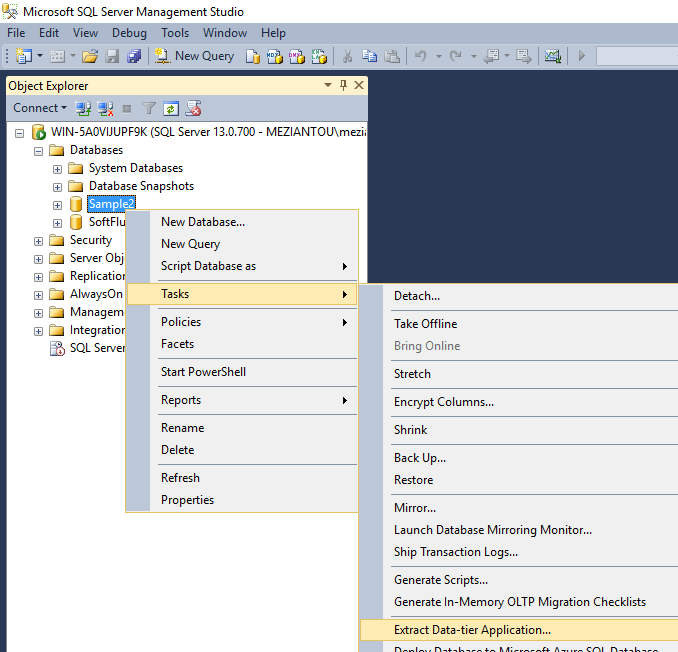The width and height of the screenshot is (678, 652).
Task: Click the New Query toolbar button
Action: tap(195, 56)
